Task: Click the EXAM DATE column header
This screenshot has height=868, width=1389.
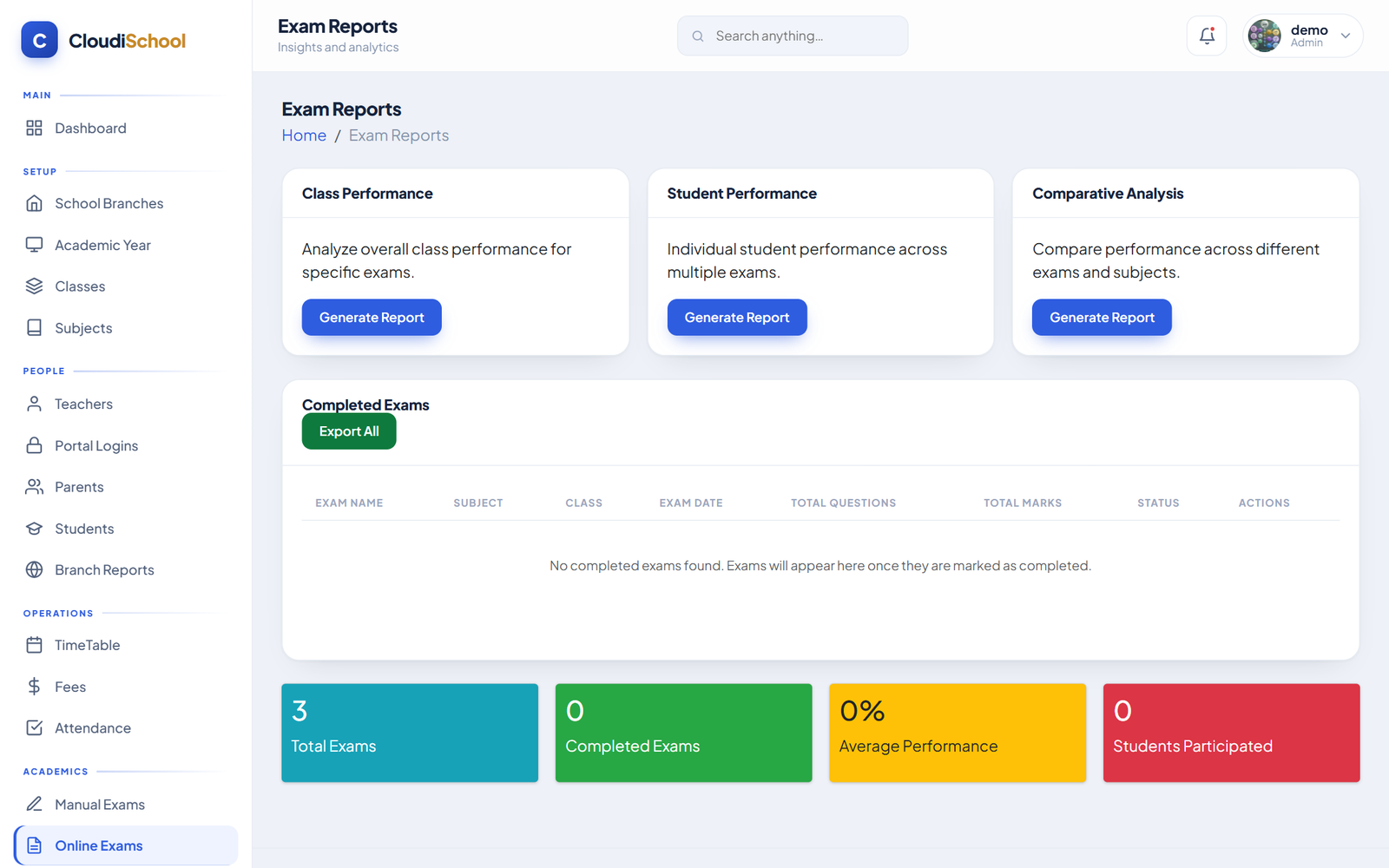Action: (x=691, y=503)
